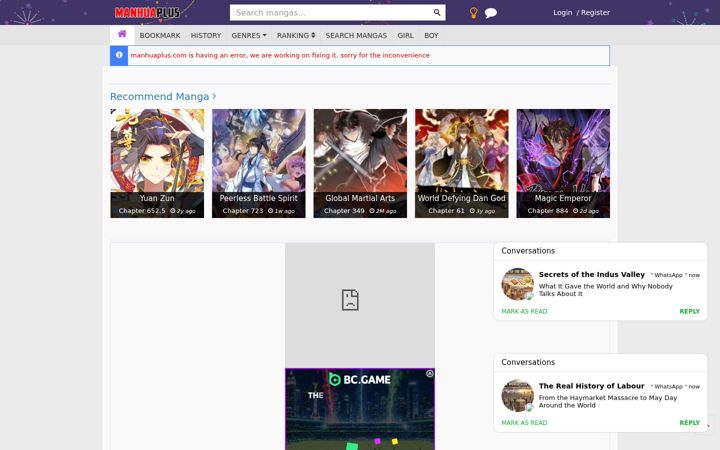Viewport: 720px width, 450px height.
Task: Toggle the light bulb theme icon
Action: tap(473, 13)
